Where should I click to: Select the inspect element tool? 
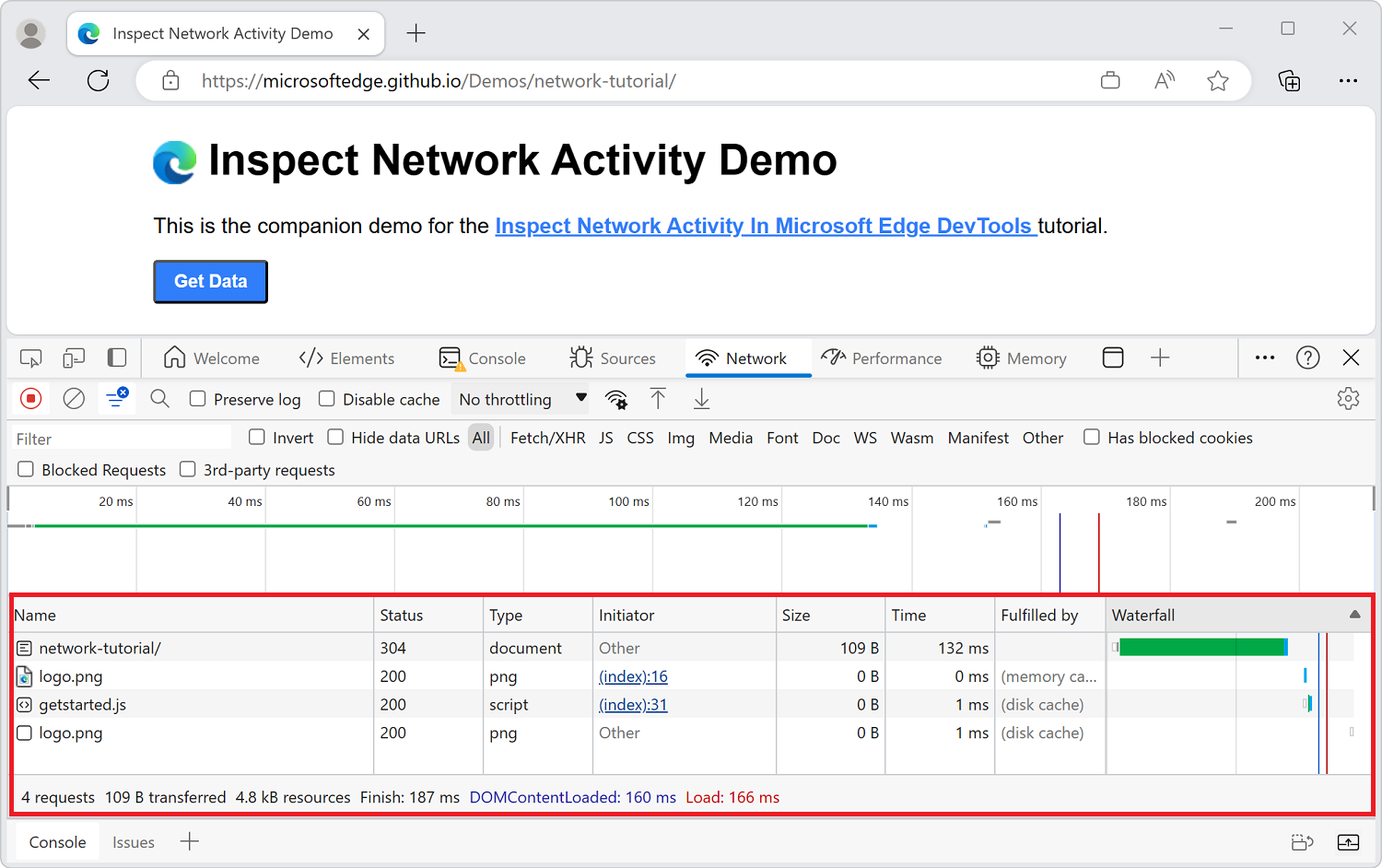(x=30, y=358)
